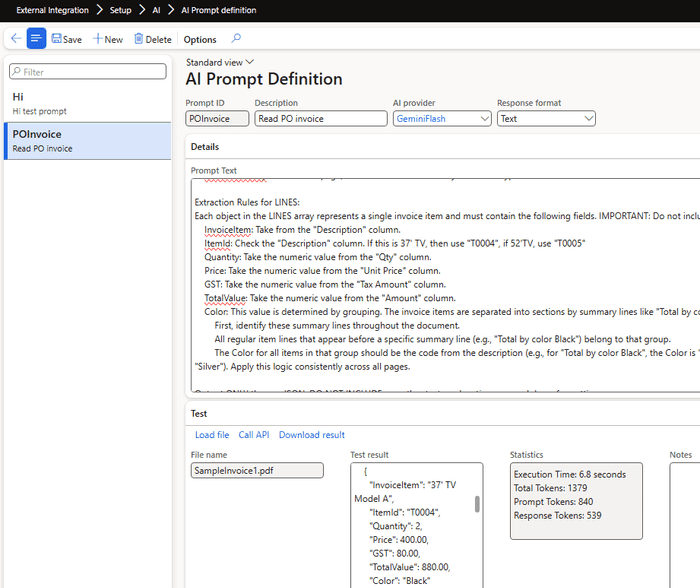Open the Options menu
Screen dimensions: 700x588
pos(200,40)
